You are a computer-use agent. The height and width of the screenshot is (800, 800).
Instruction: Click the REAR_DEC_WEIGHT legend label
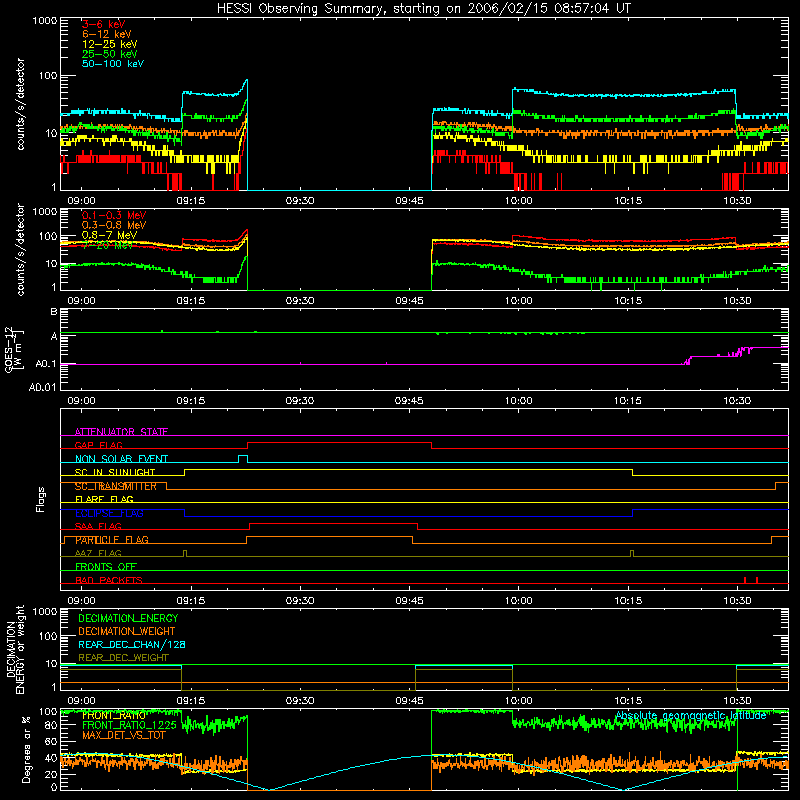(x=123, y=658)
